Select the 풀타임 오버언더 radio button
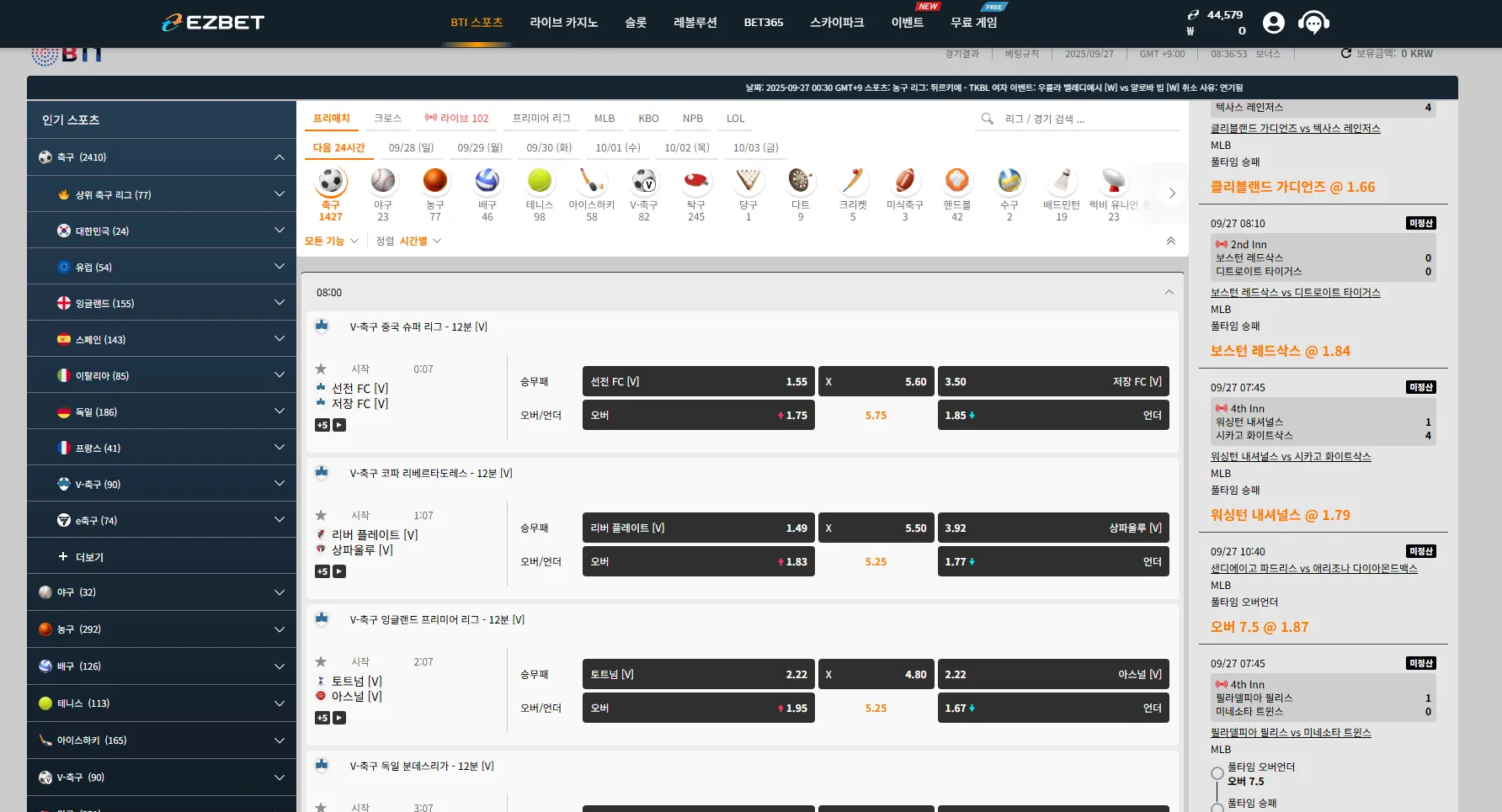This screenshot has height=812, width=1502. pyautogui.click(x=1217, y=773)
